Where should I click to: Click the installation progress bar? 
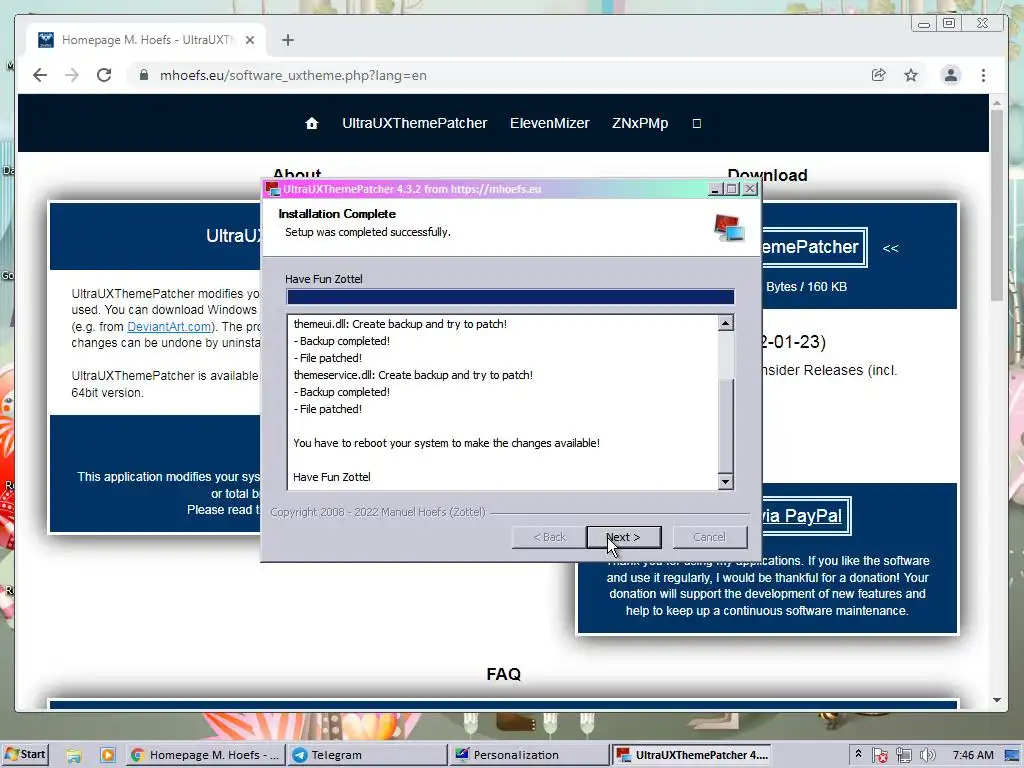coord(510,296)
